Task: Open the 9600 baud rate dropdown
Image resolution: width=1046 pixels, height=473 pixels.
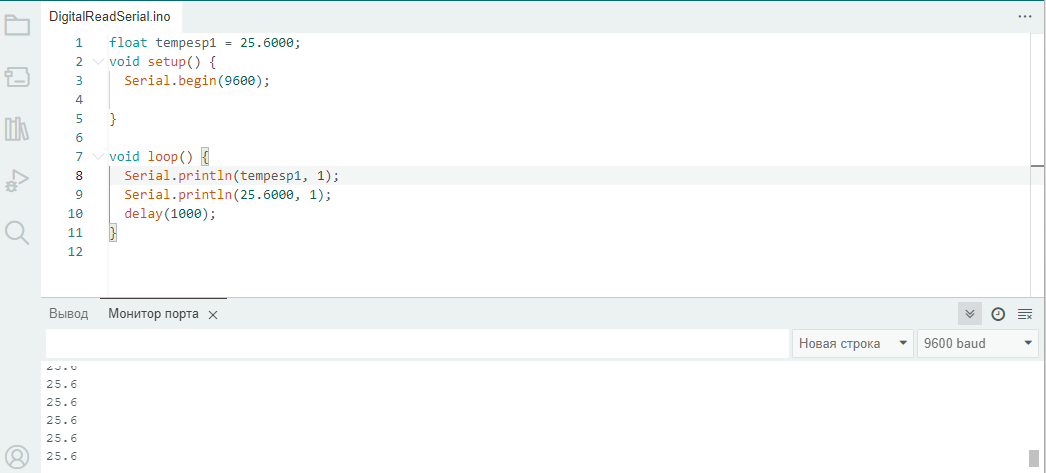Action: [x=978, y=344]
